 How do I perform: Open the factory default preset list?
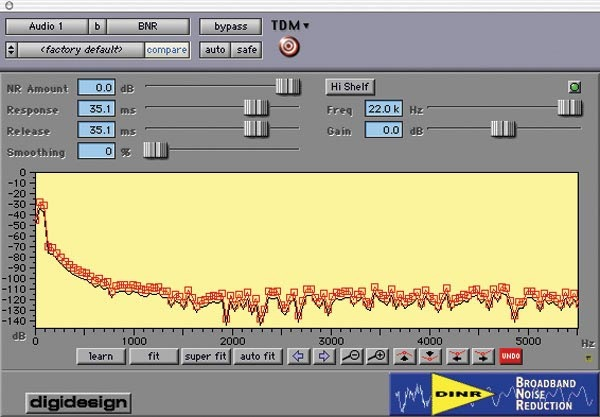click(82, 49)
